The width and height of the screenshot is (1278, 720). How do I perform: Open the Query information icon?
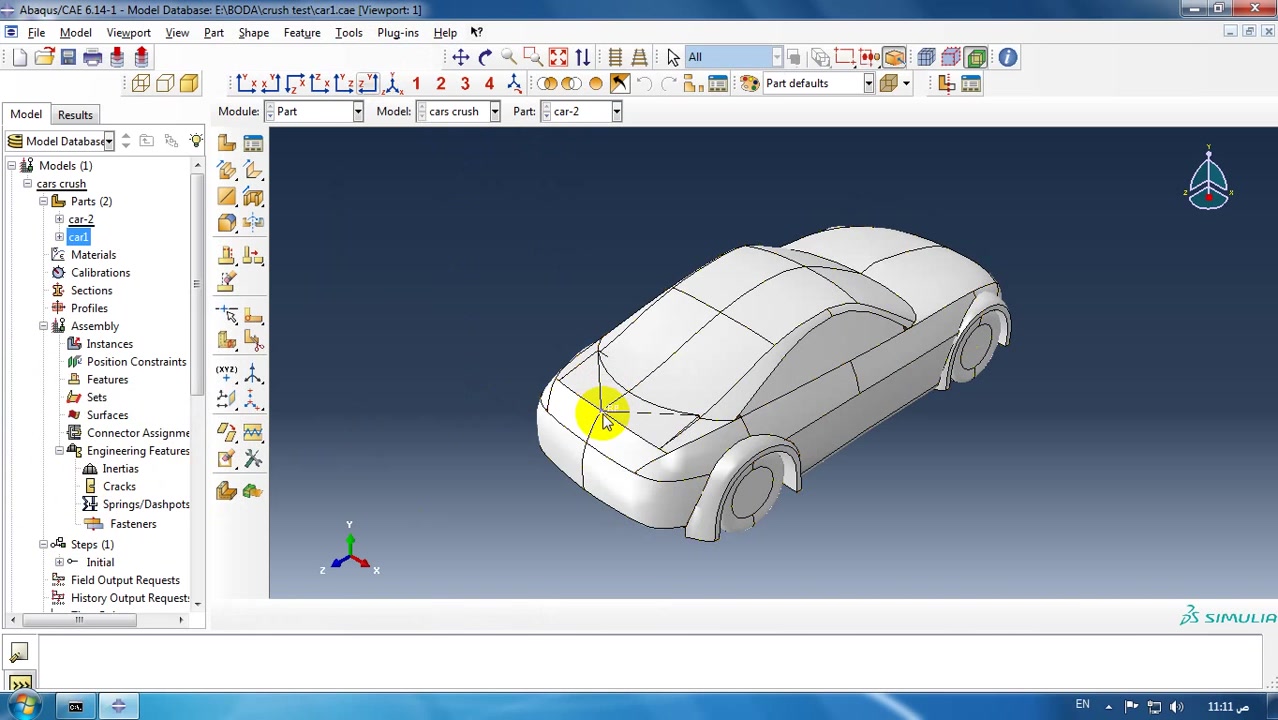[1007, 57]
